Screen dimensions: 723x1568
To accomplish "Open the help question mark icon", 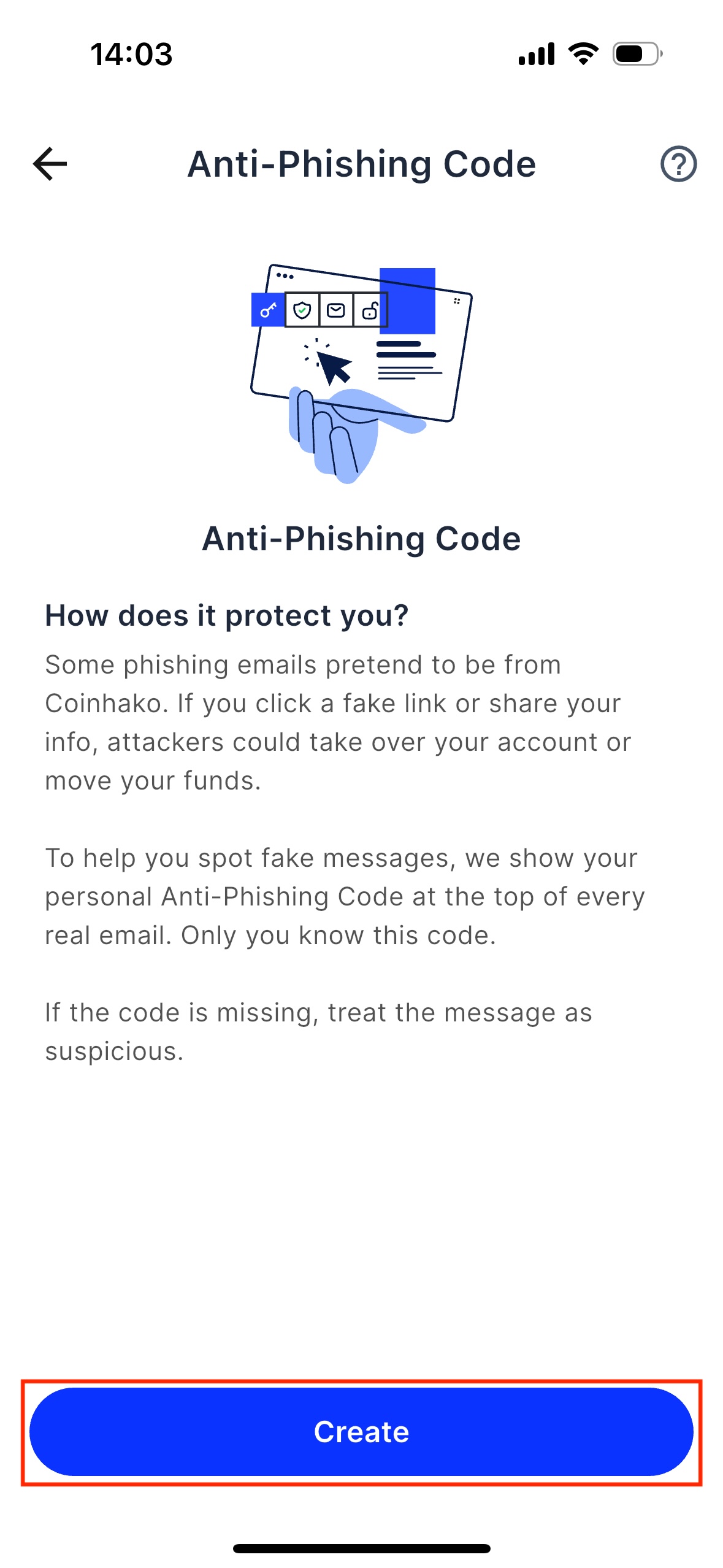I will pos(678,164).
